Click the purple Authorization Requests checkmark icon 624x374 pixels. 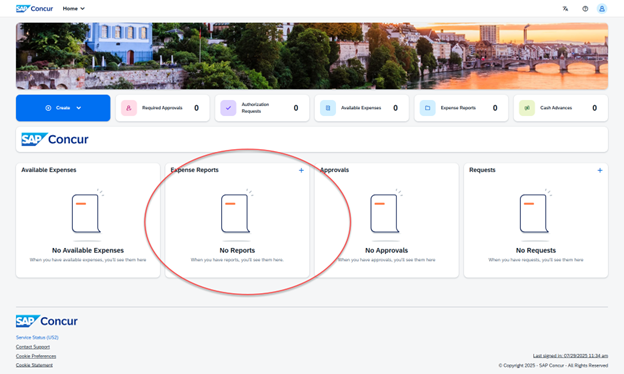(x=228, y=108)
